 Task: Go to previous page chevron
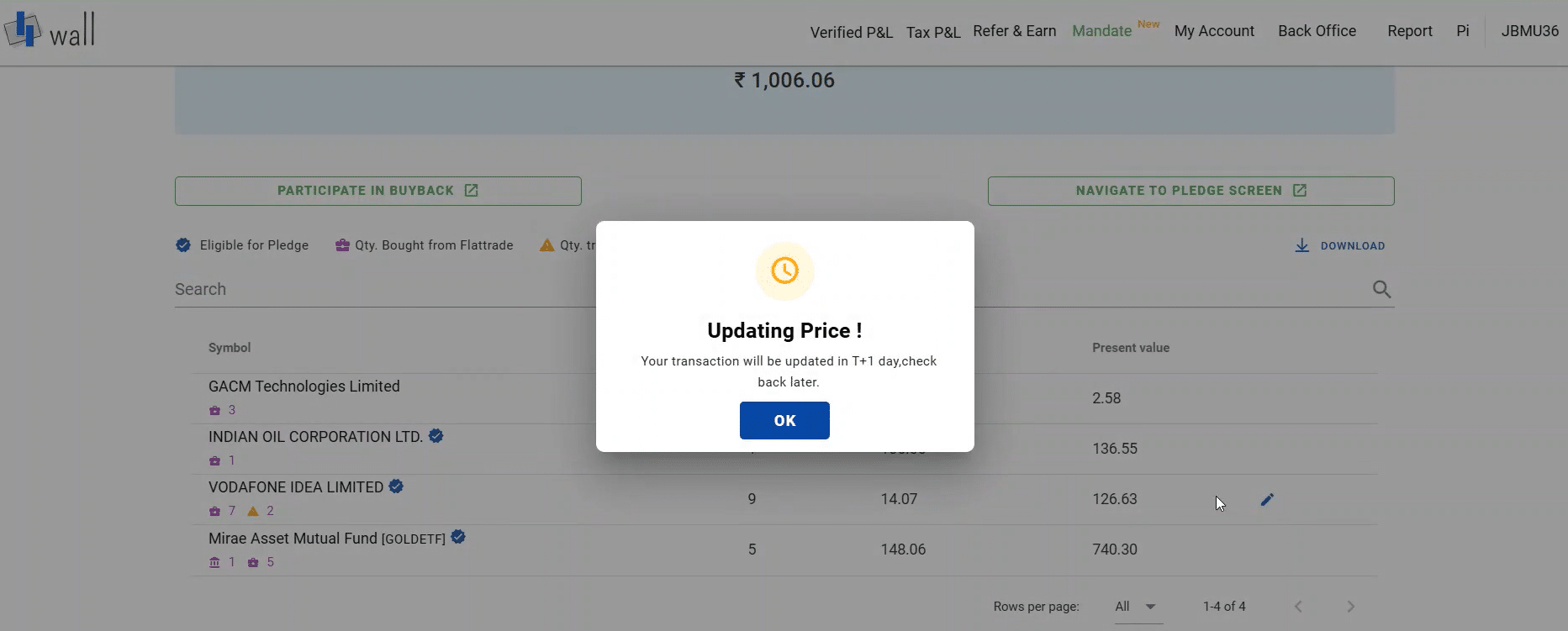(1298, 607)
